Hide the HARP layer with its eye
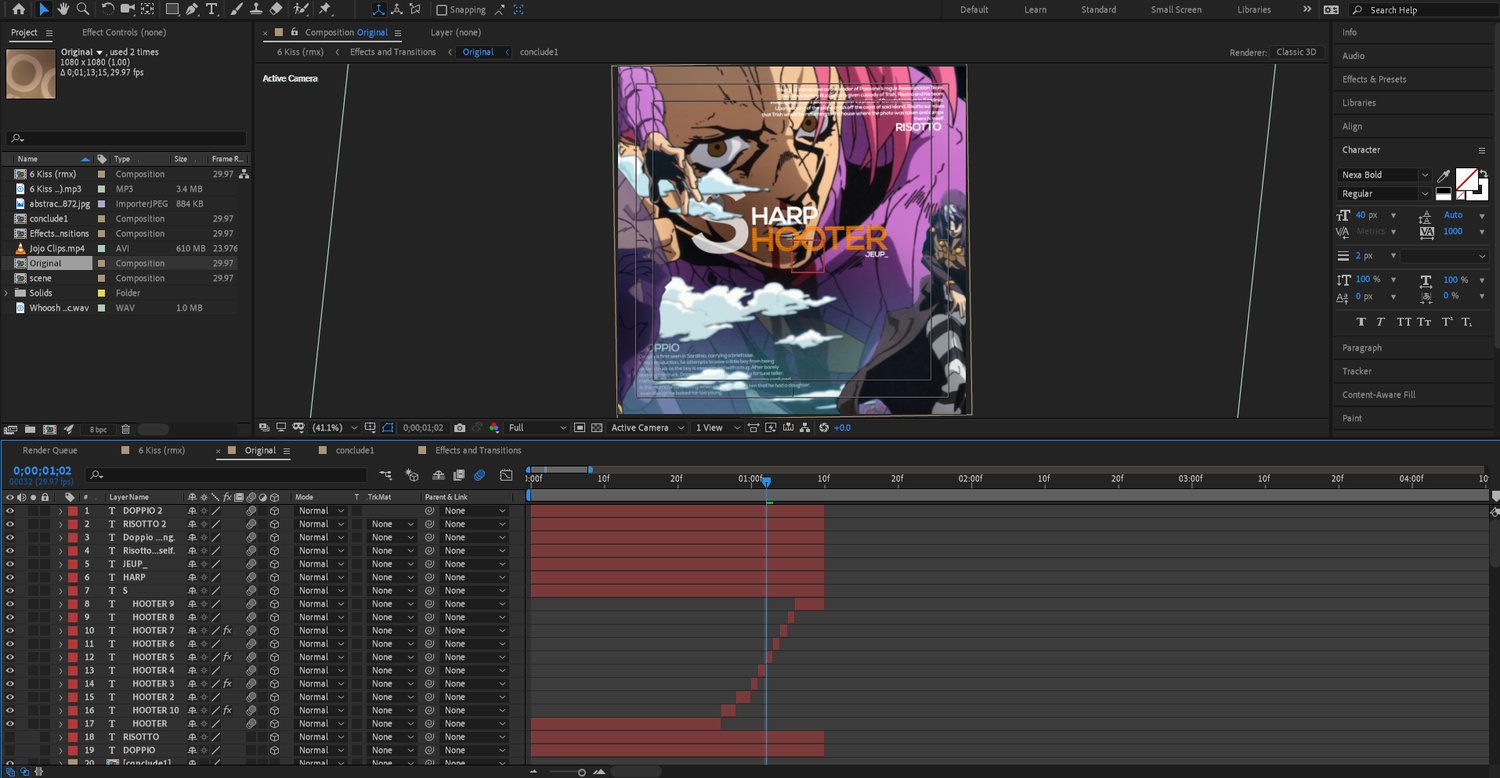Screen dimensions: 1500x778 click(10, 577)
